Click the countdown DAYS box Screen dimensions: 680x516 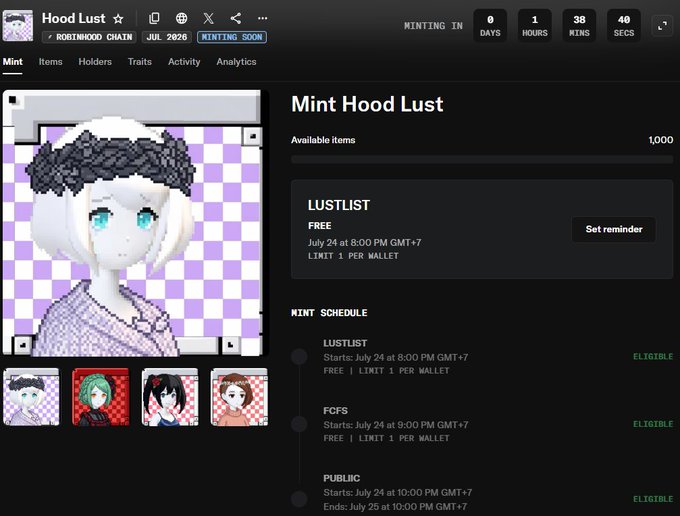[x=490, y=26]
